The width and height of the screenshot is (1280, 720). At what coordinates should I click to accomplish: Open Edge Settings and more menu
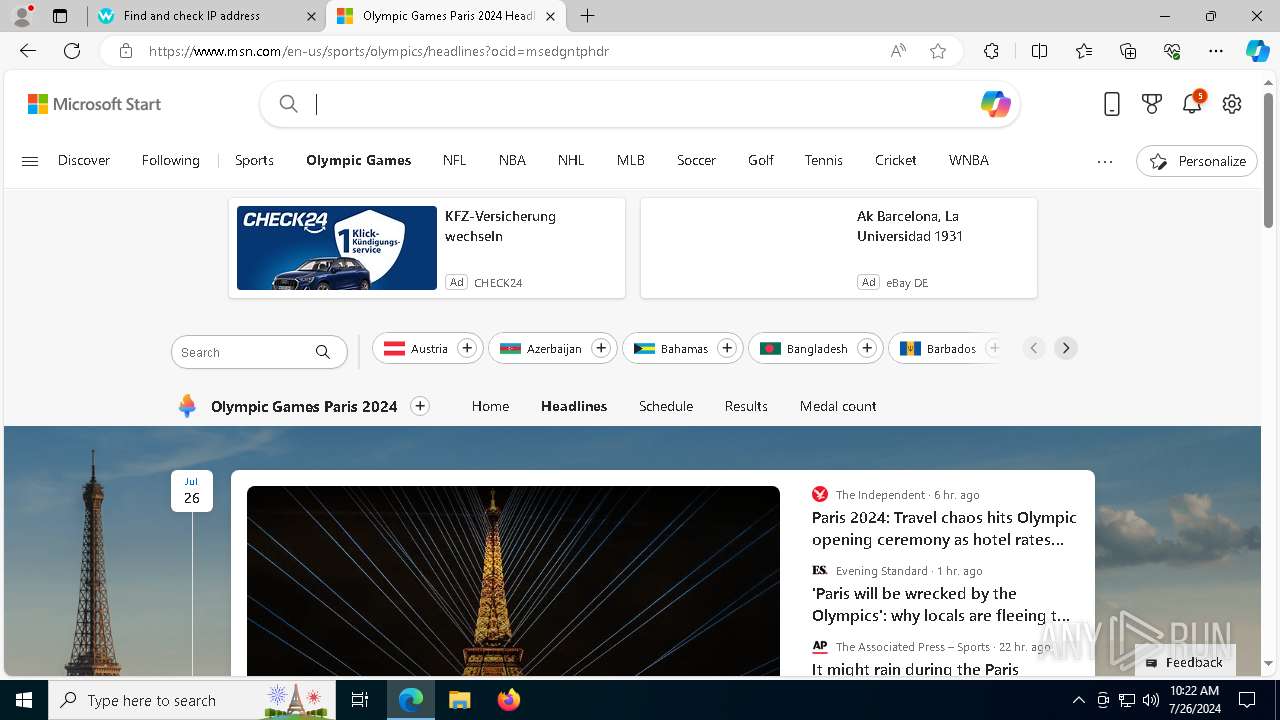click(1216, 51)
